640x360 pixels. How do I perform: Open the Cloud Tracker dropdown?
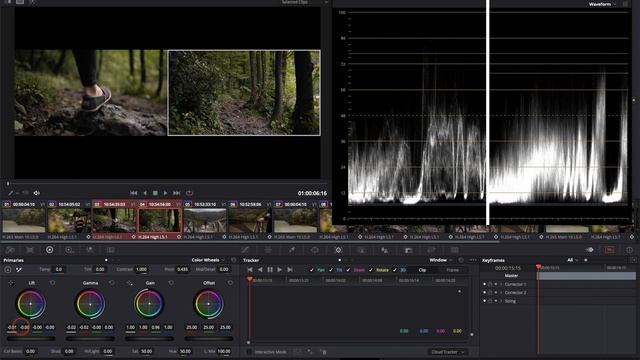447,351
